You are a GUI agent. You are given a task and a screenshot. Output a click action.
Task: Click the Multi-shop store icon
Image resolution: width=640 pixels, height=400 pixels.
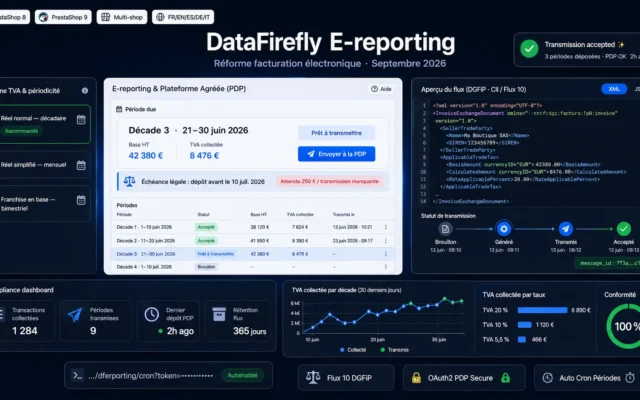coord(105,17)
